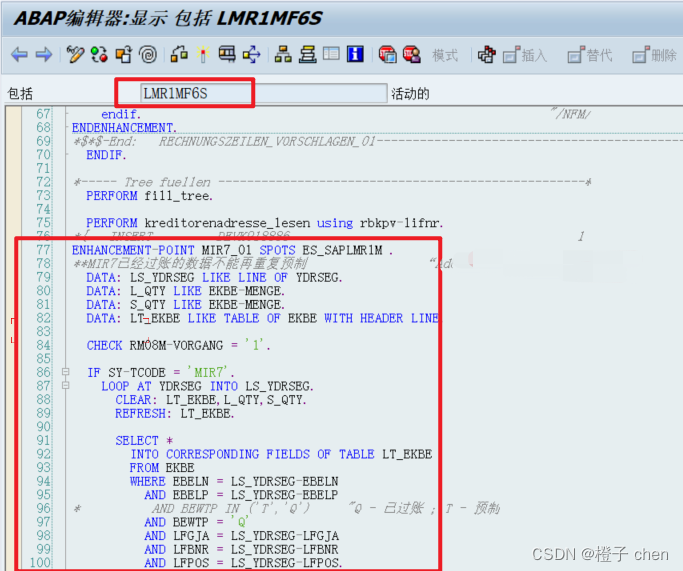Click AND LFGJA condition line
This screenshot has width=683, height=571.
pyautogui.click(x=241, y=535)
